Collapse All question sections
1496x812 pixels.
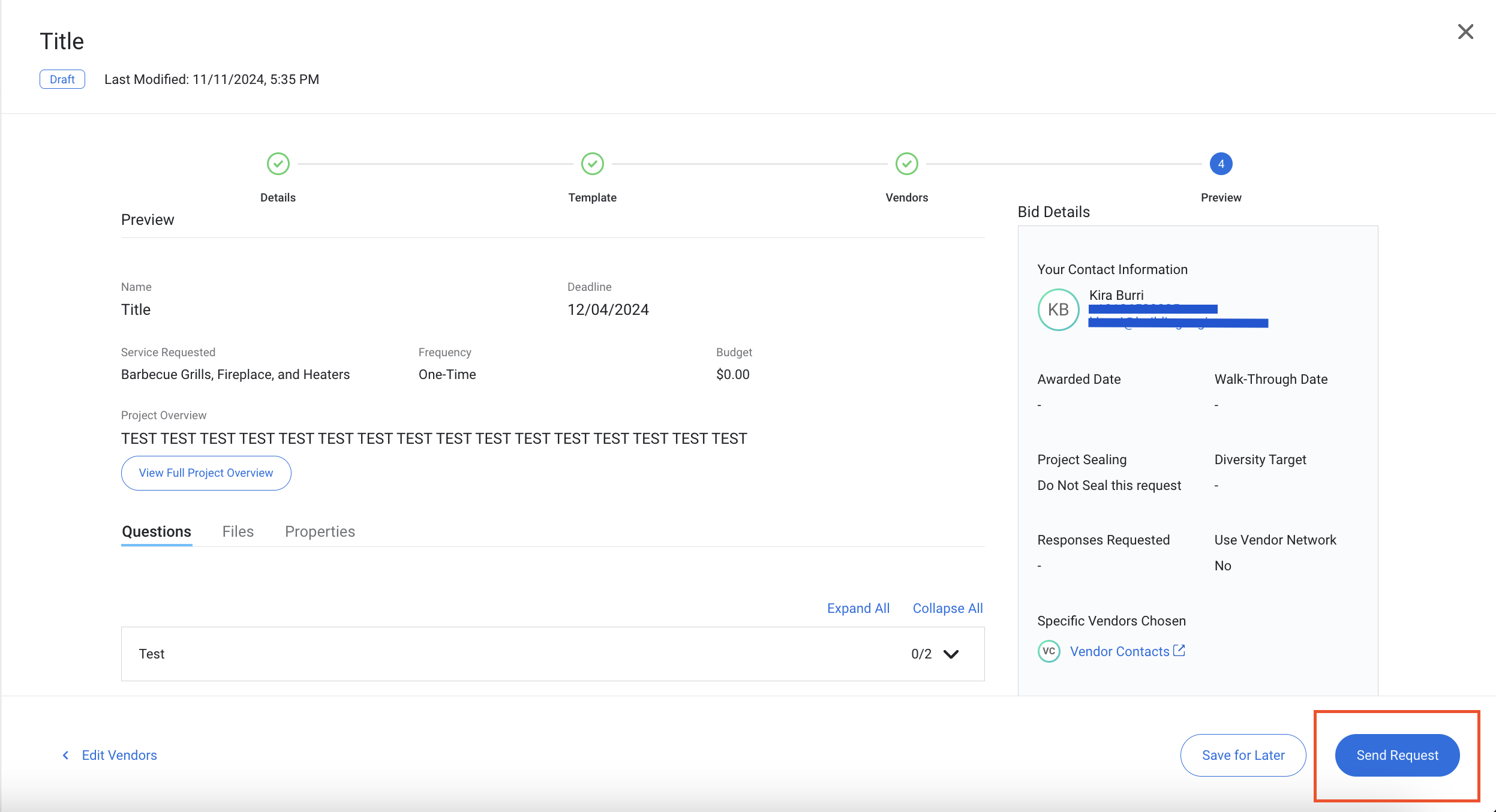pyautogui.click(x=947, y=608)
